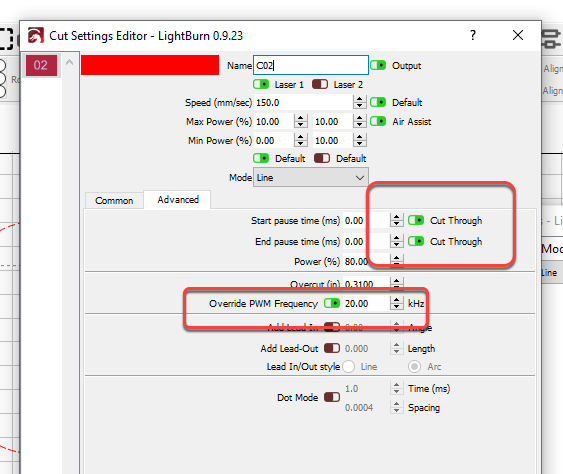This screenshot has height=474, width=563.
Task: Click the LightBurn app icon in title bar
Action: [x=36, y=35]
